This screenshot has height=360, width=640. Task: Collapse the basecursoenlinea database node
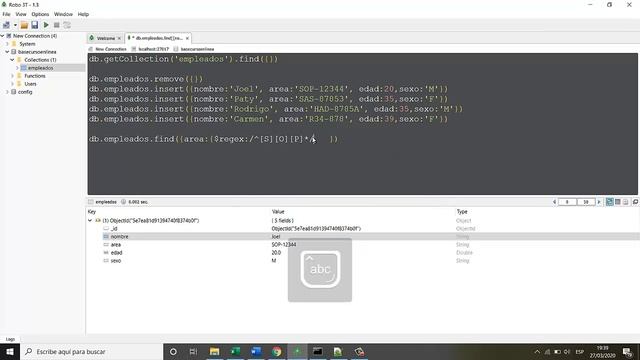point(7,52)
